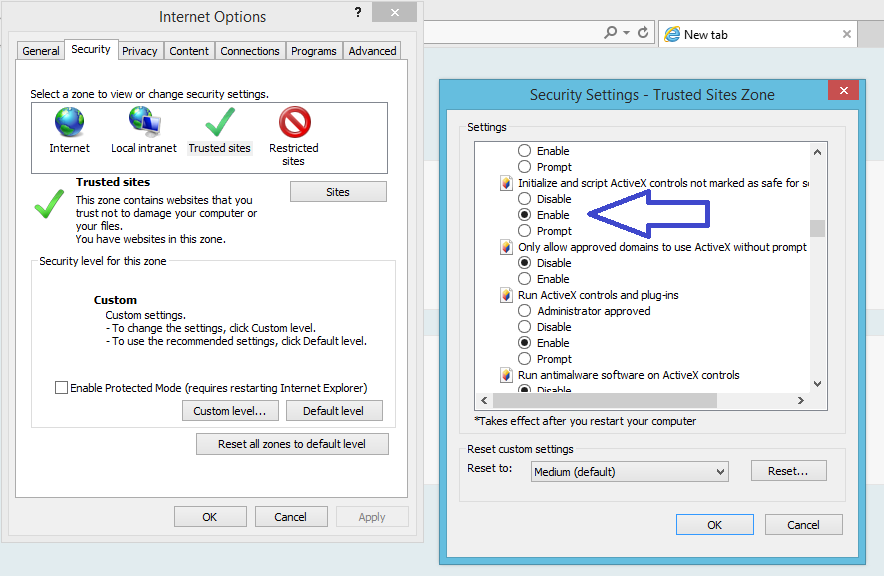The height and width of the screenshot is (576, 884).
Task: Switch to the Connections tab
Action: click(250, 51)
